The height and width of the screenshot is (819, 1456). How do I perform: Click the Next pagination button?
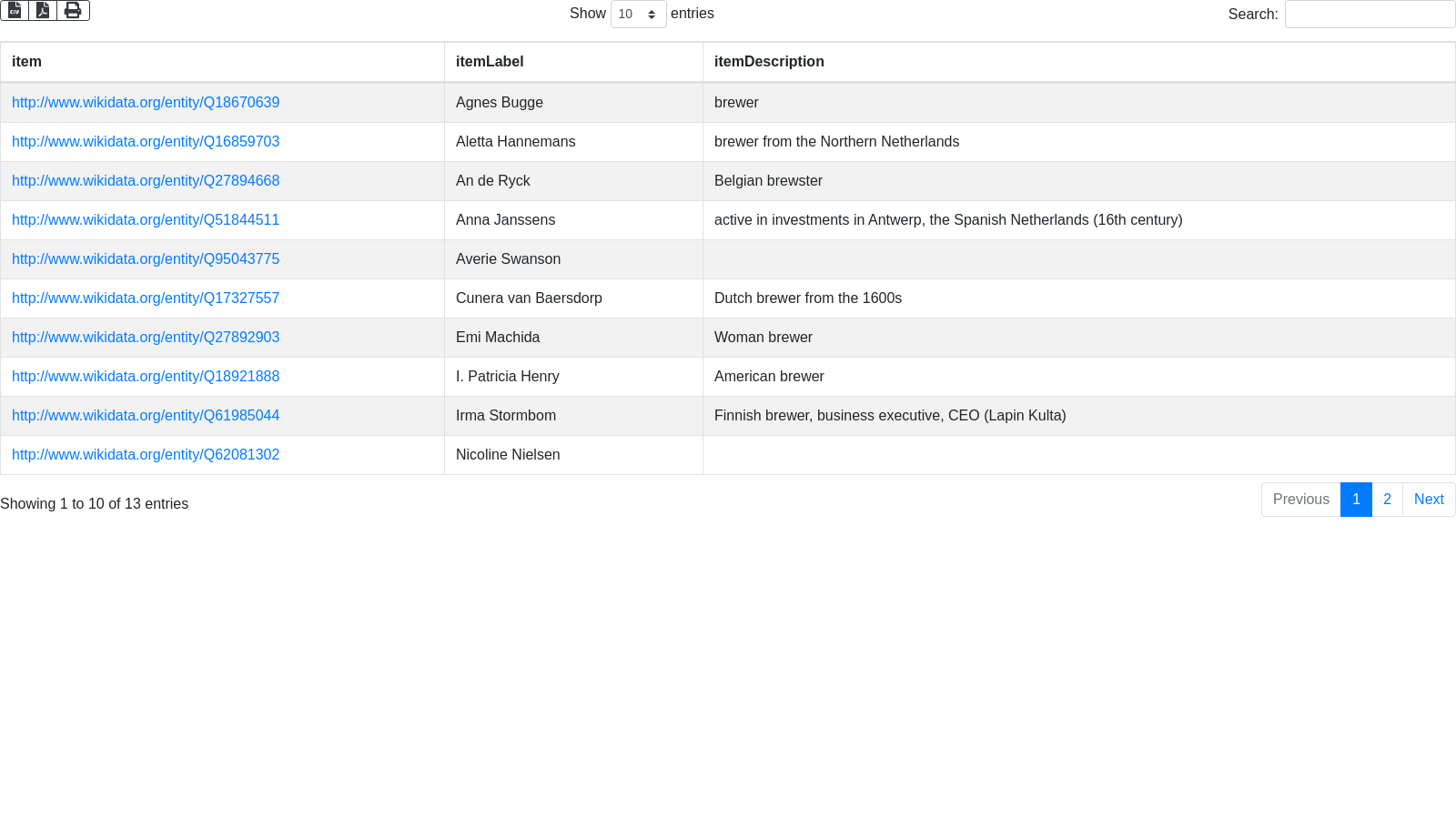(x=1429, y=500)
